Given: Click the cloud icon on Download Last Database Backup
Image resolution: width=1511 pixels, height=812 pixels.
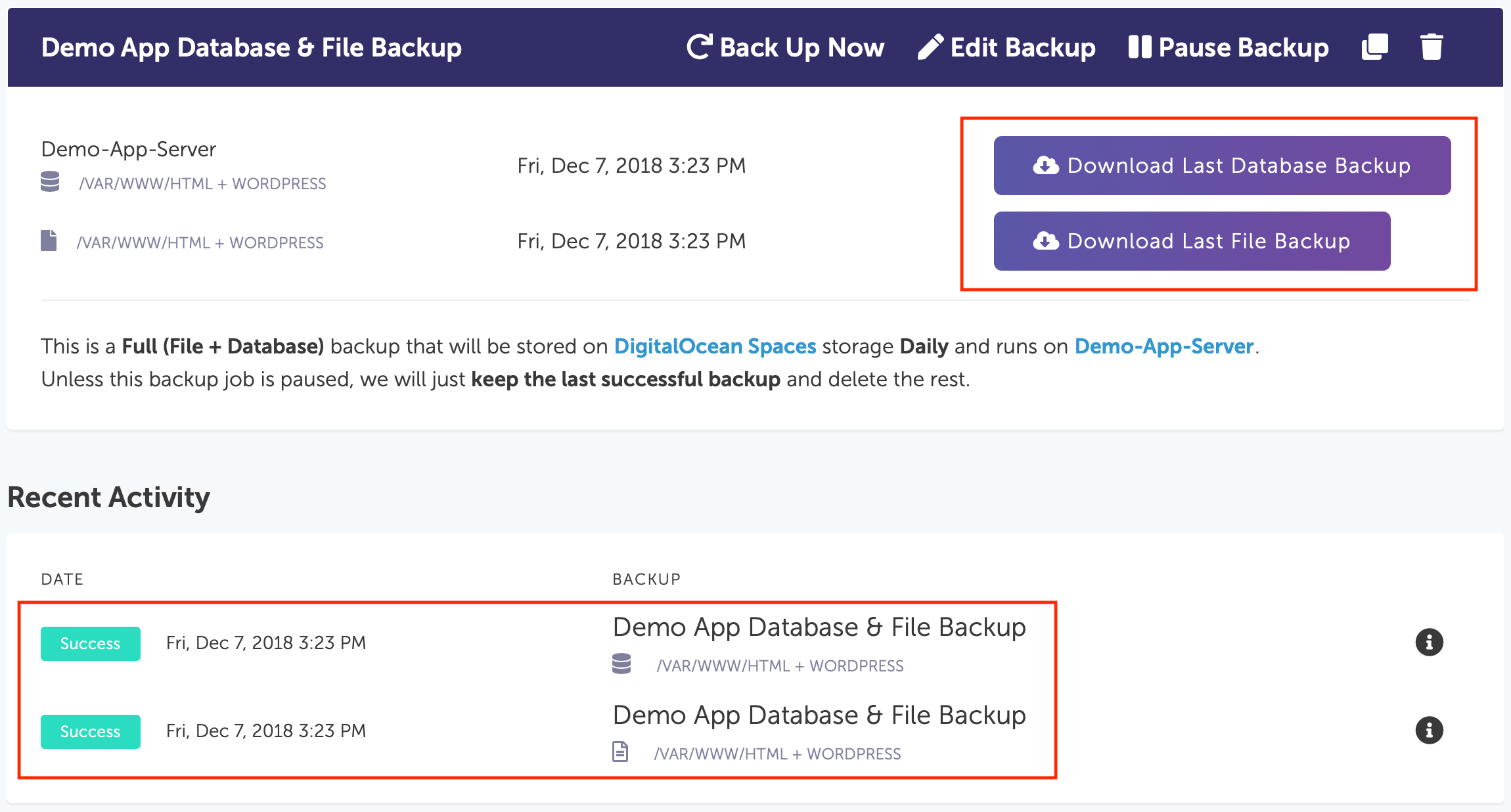Looking at the screenshot, I should (1046, 166).
